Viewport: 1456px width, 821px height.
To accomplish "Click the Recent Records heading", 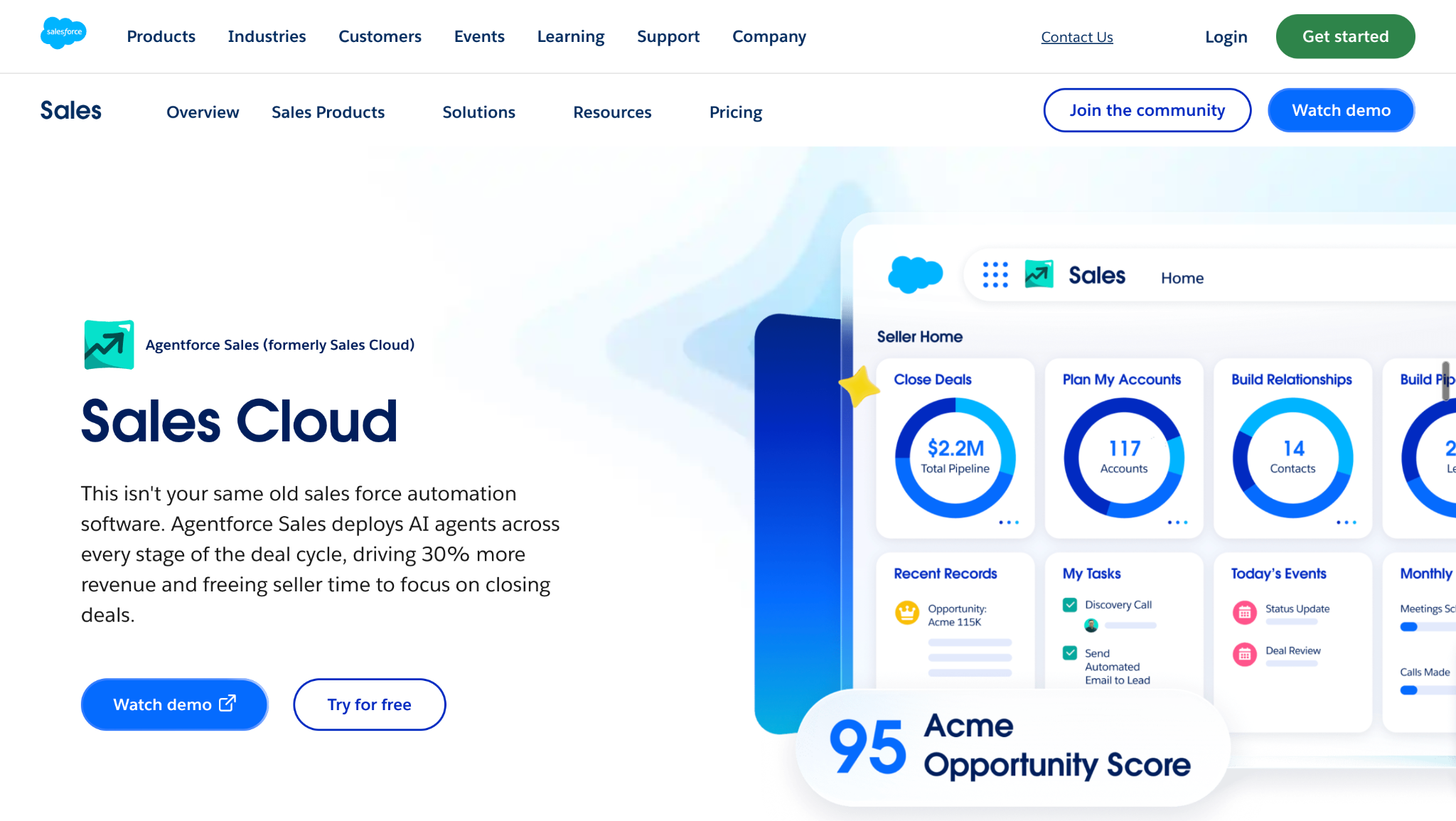I will click(x=946, y=574).
